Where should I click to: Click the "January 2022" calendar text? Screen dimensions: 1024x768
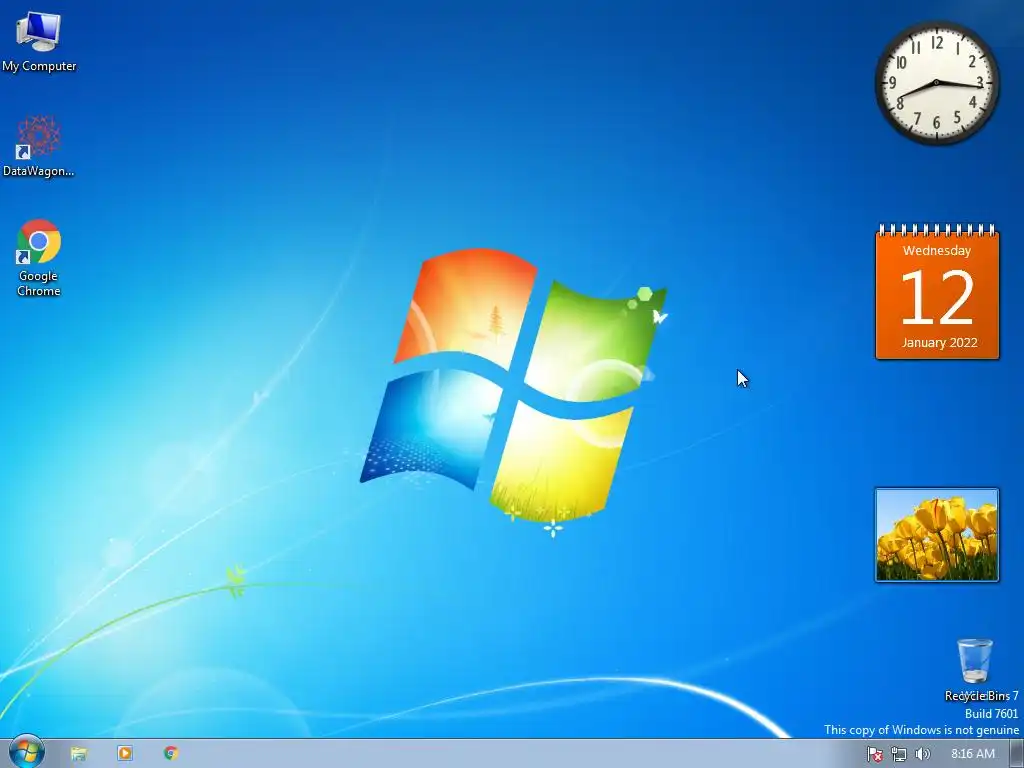coord(940,343)
